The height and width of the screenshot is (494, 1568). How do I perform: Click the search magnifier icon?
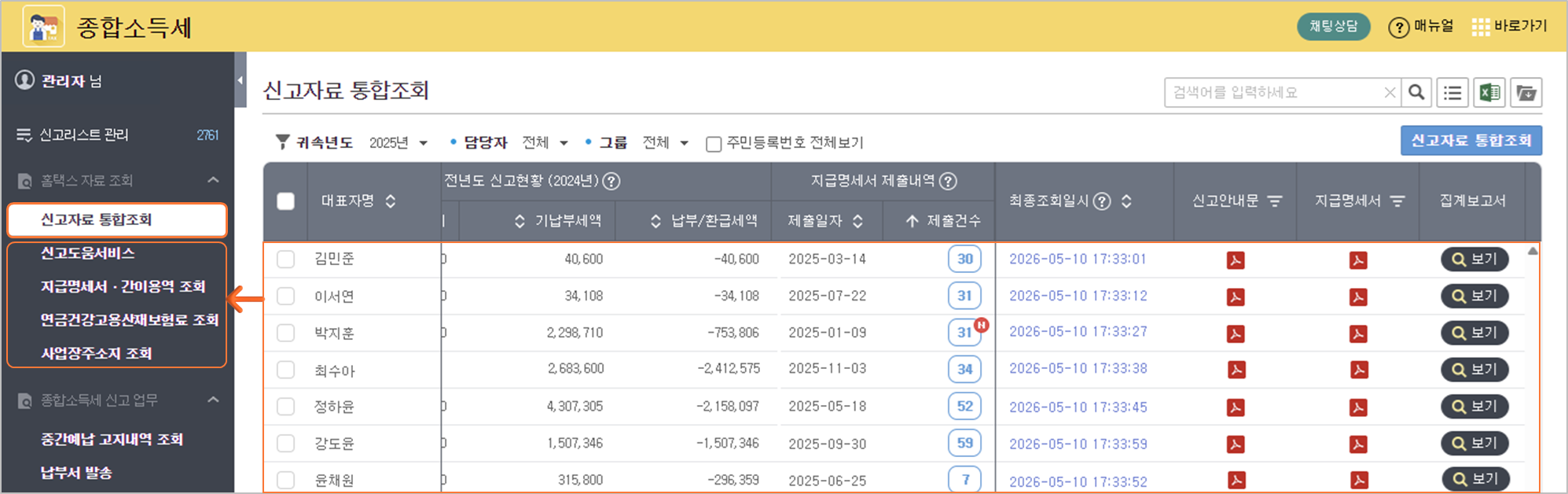pos(1416,93)
